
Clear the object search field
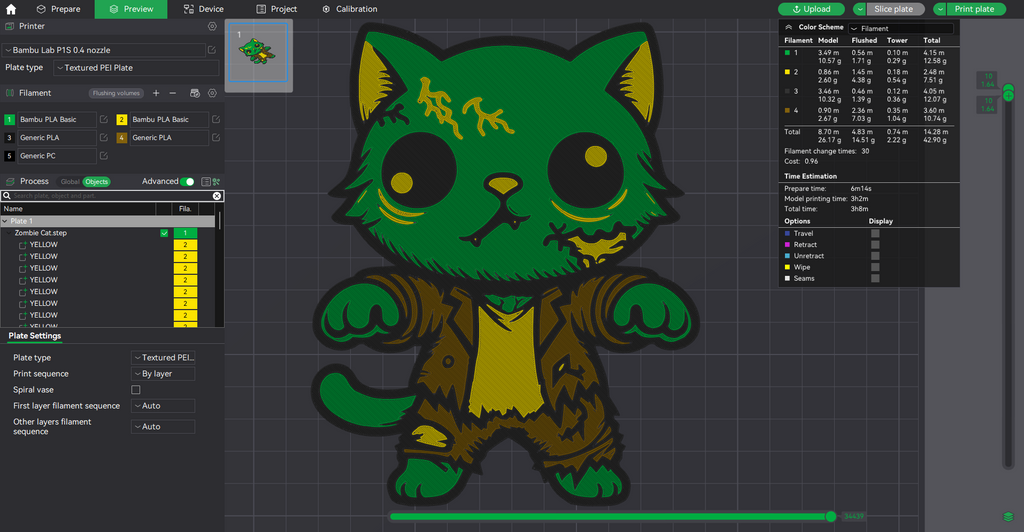click(217, 196)
